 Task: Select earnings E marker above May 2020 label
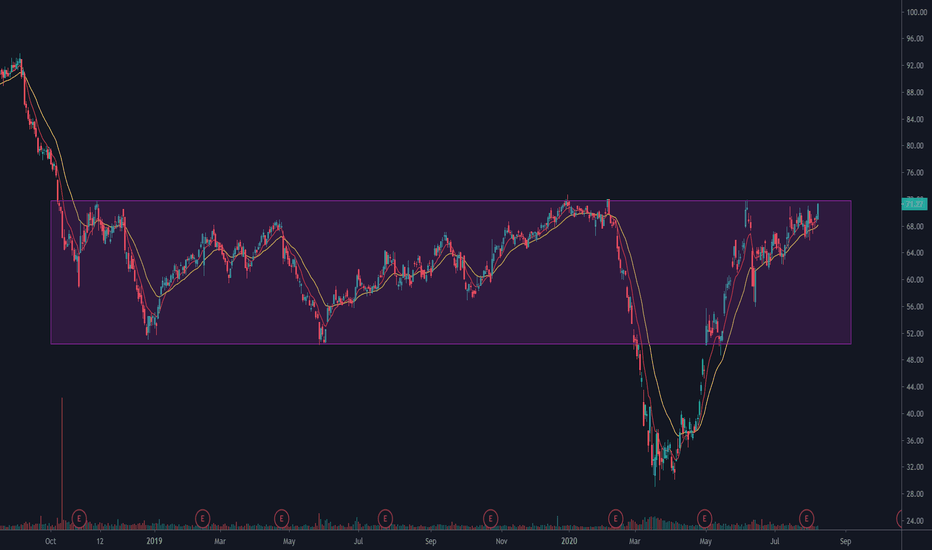(704, 518)
